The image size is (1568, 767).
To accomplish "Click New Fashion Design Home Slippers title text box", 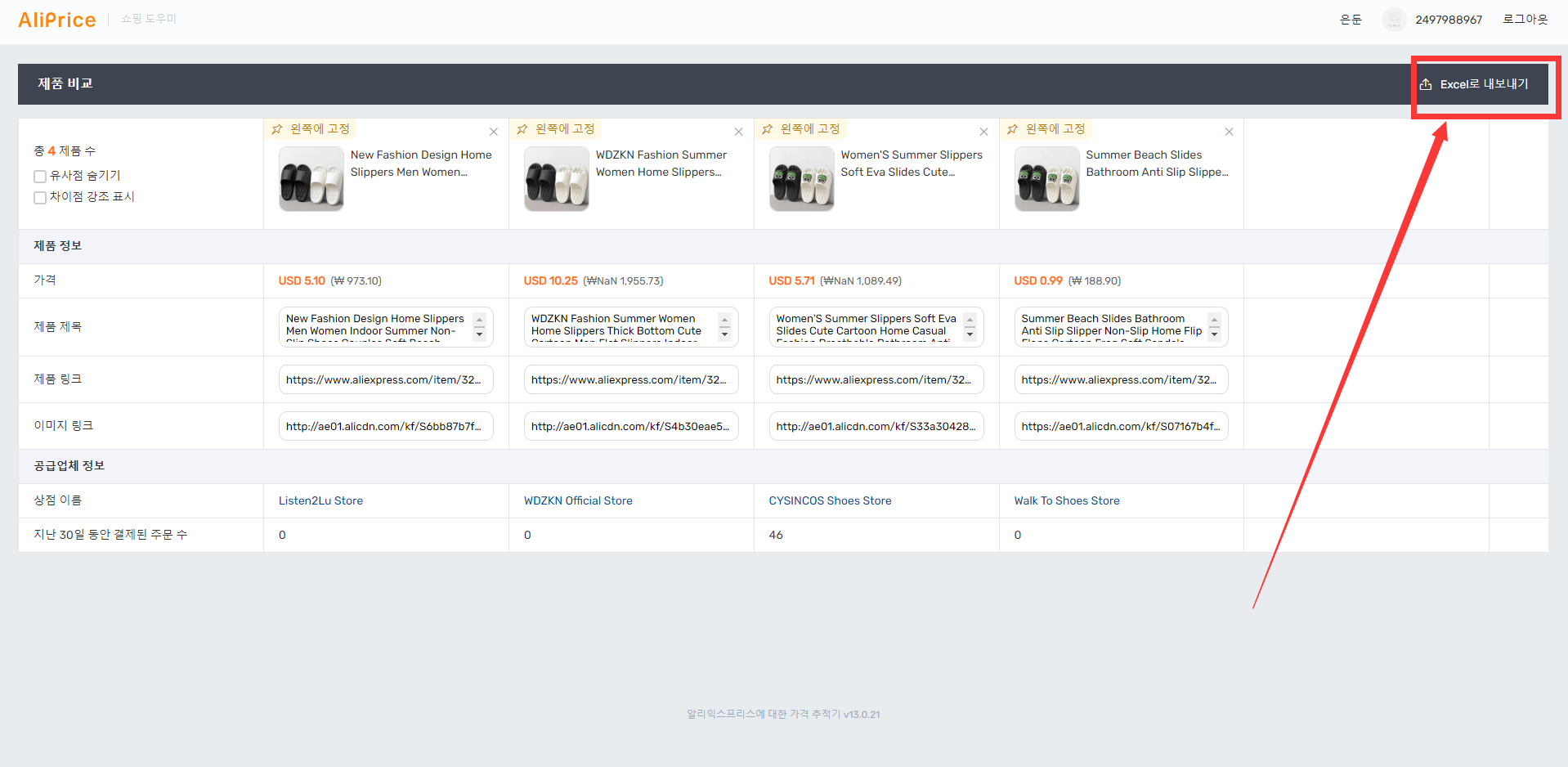I will point(386,327).
